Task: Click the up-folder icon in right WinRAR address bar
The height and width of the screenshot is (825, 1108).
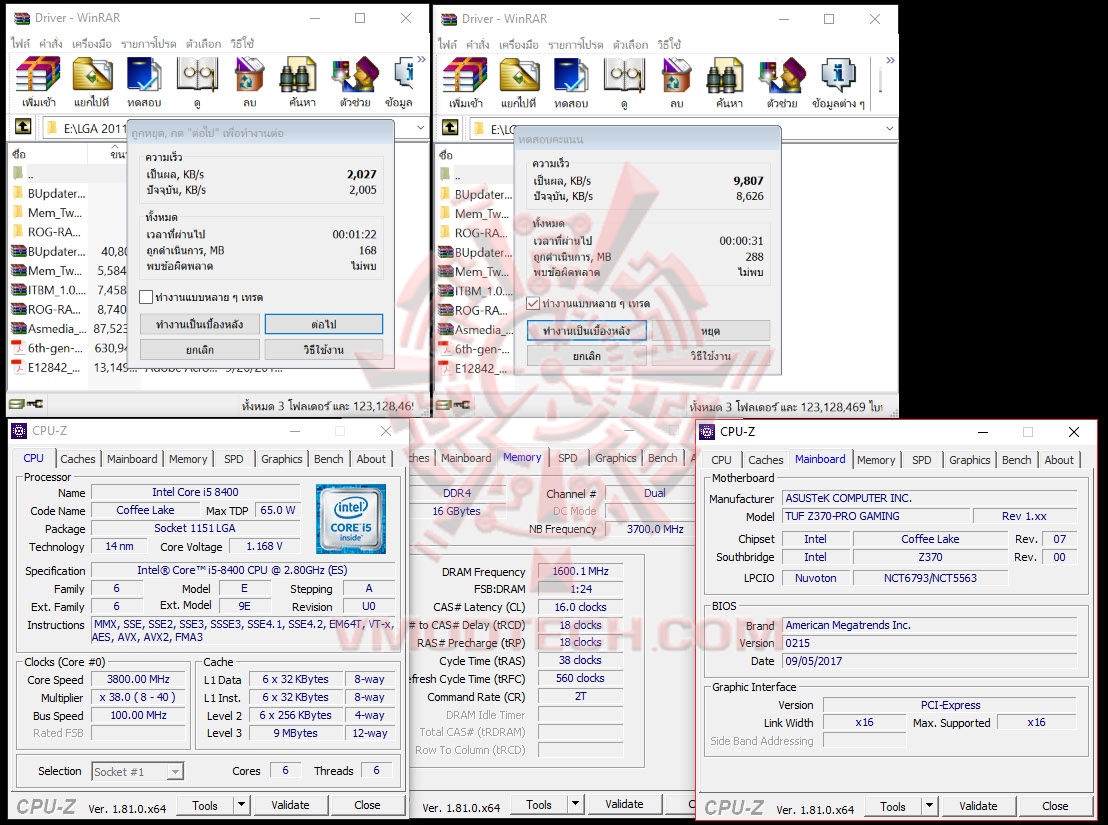Action: [x=450, y=127]
